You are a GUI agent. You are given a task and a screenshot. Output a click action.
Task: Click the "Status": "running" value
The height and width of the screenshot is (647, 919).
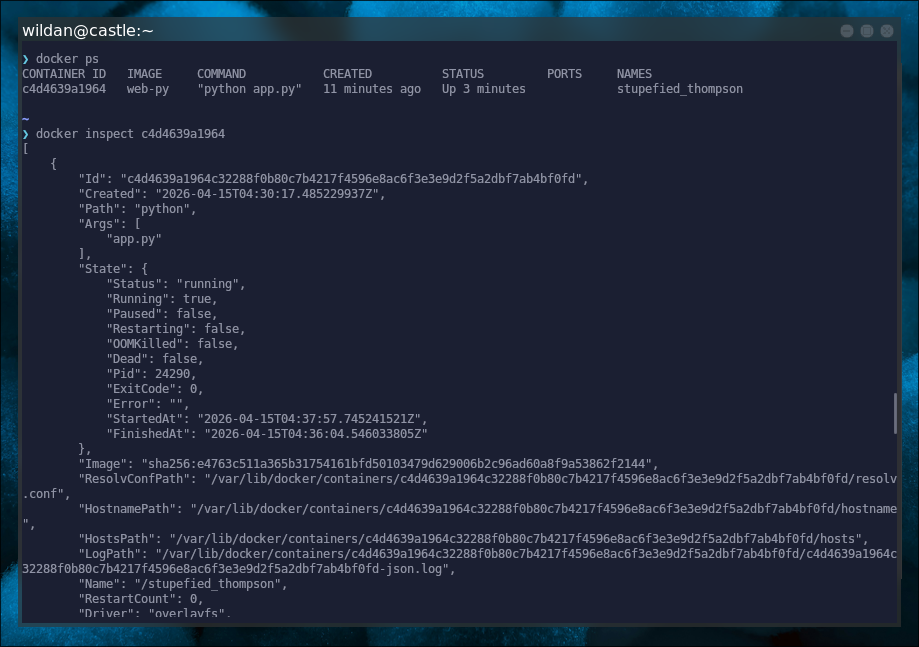coord(210,284)
